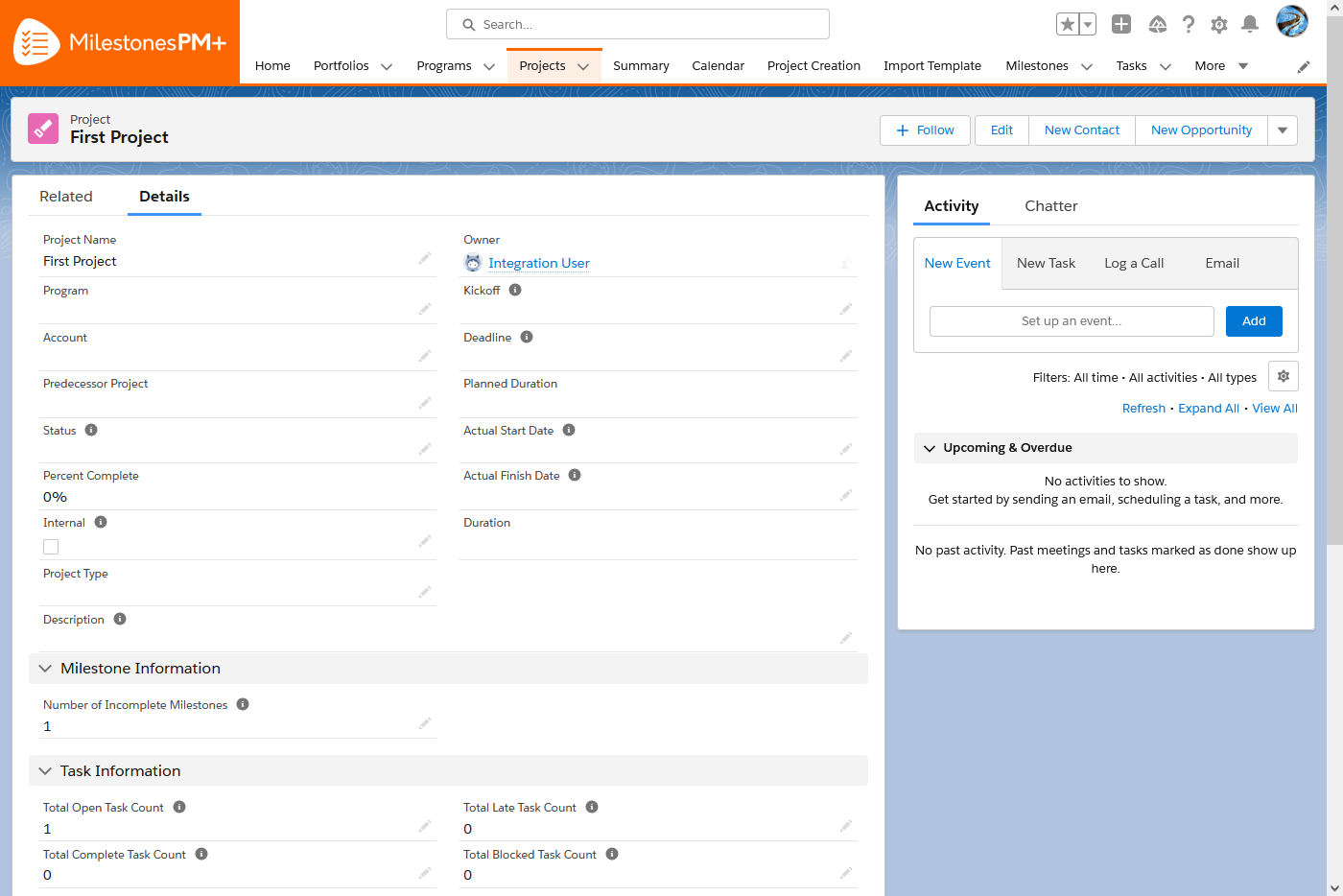The width and height of the screenshot is (1343, 896).
Task: Open the Status field info tooltip icon
Action: coord(92,429)
